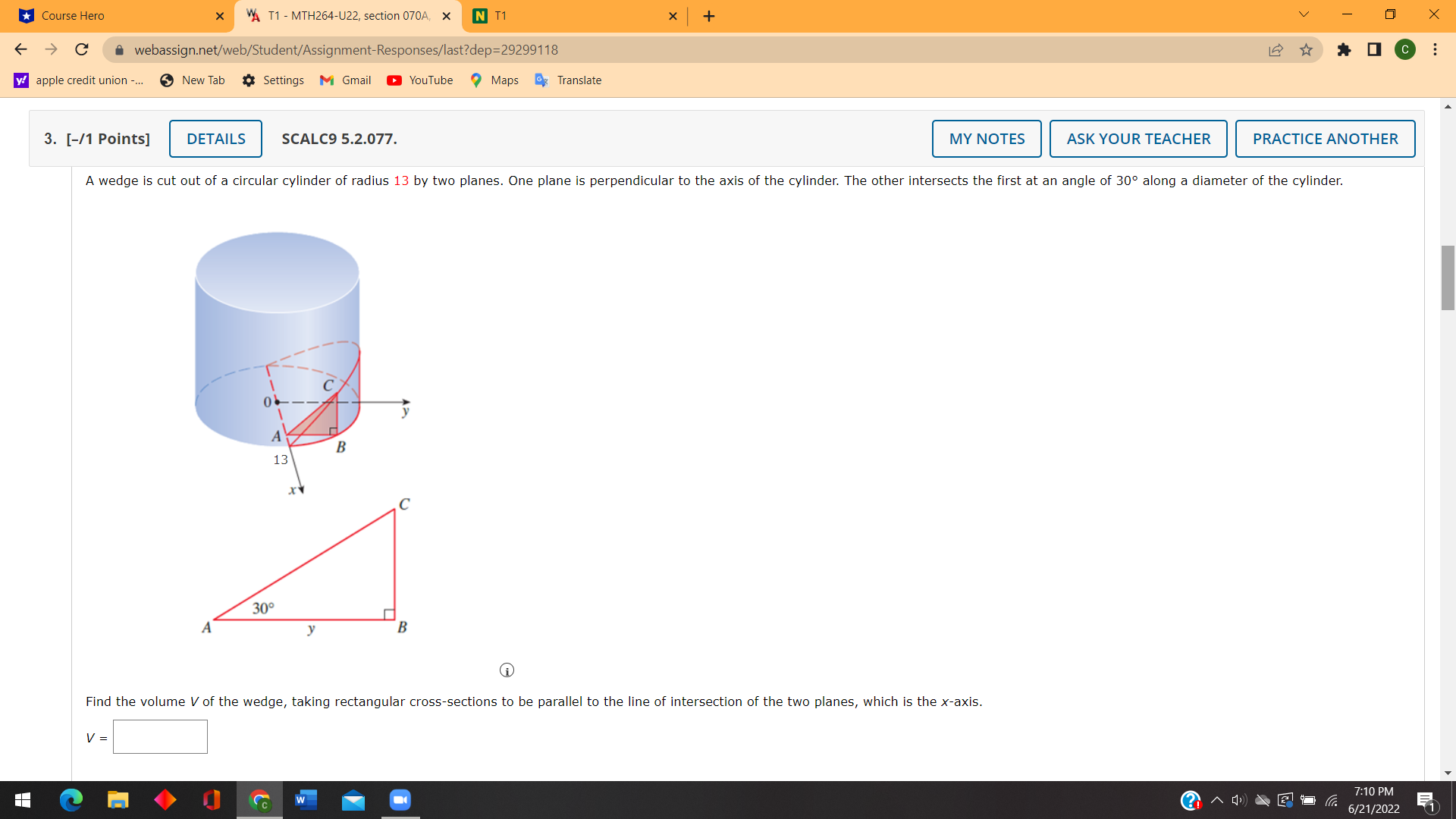Toggle the Chrome side panel icon
This screenshot has width=1456, height=819.
[x=1374, y=50]
